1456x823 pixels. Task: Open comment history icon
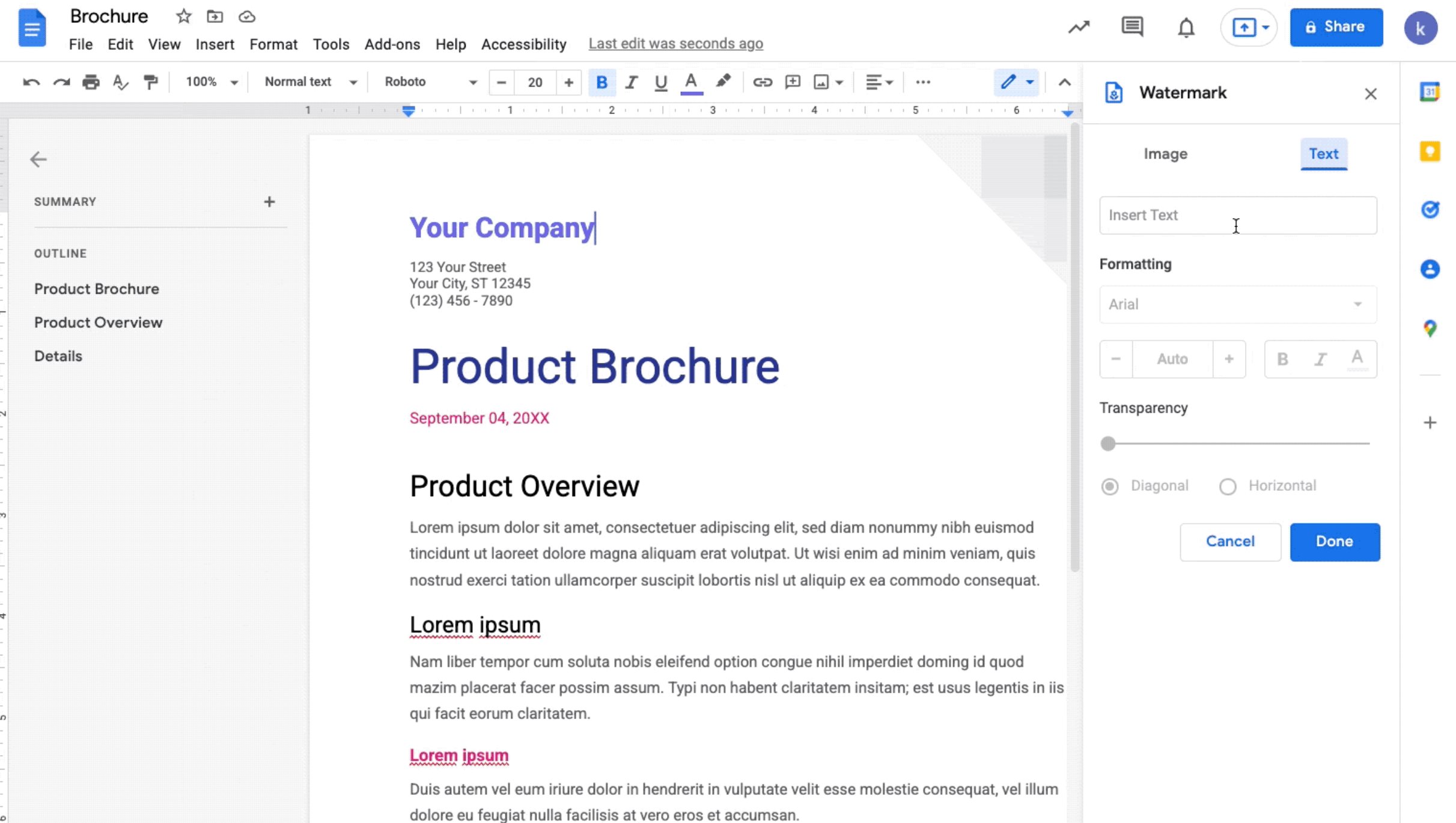tap(1132, 27)
